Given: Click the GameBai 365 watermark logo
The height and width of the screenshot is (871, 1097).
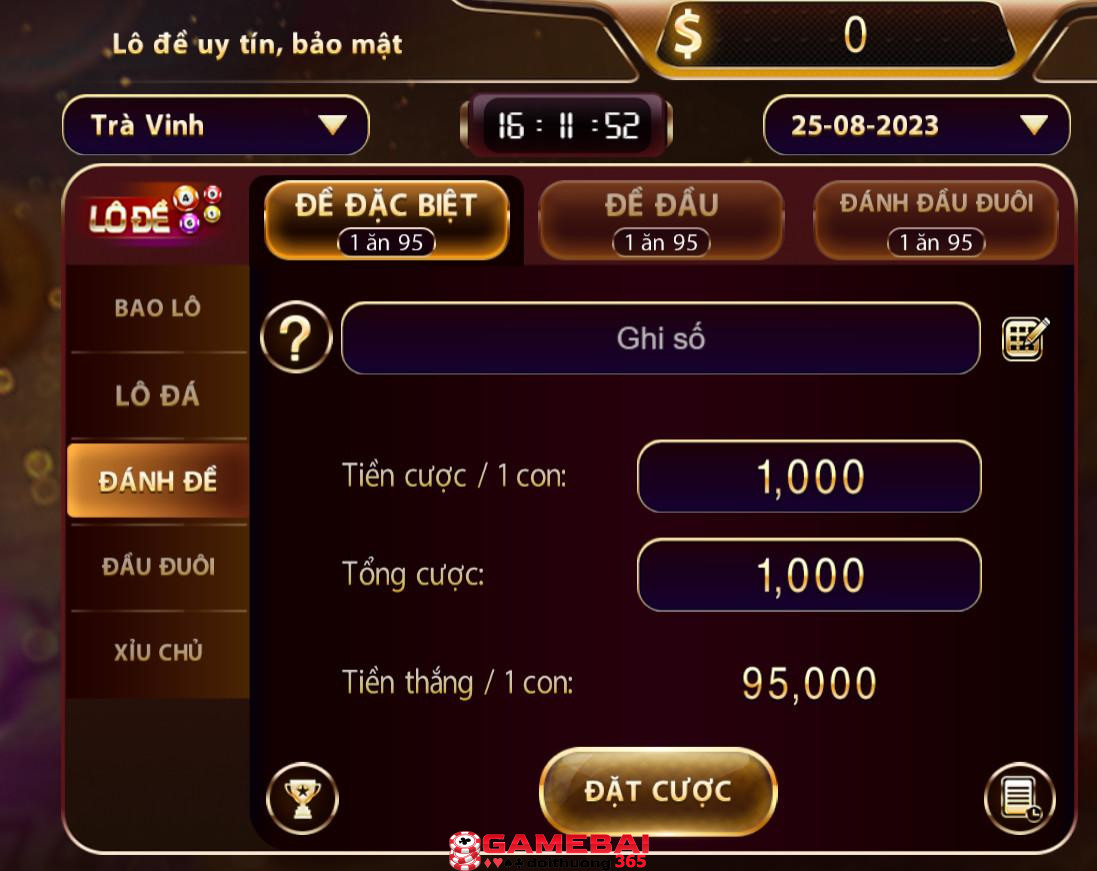Looking at the screenshot, I should [550, 851].
